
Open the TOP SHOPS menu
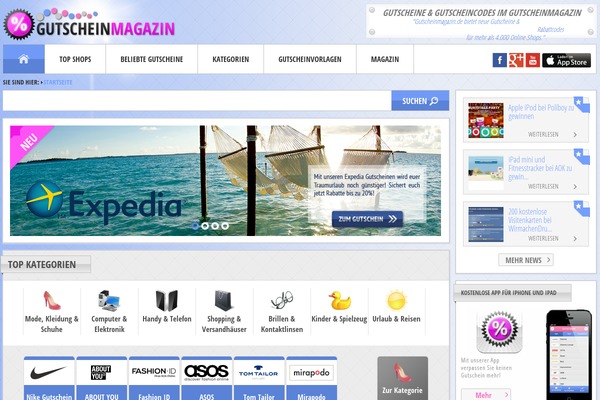tap(75, 59)
